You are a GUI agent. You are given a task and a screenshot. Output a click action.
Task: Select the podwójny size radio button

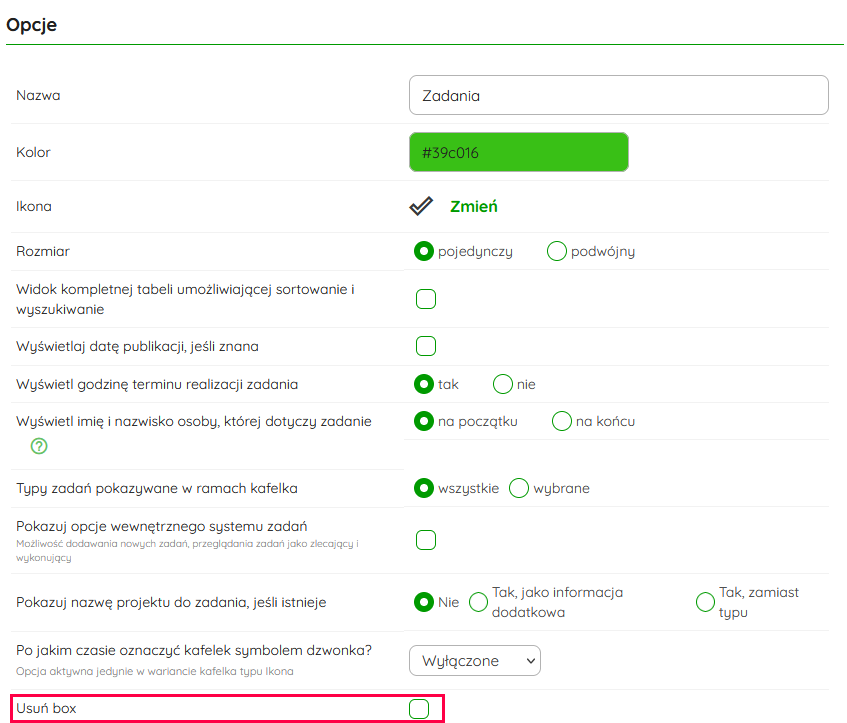[557, 251]
